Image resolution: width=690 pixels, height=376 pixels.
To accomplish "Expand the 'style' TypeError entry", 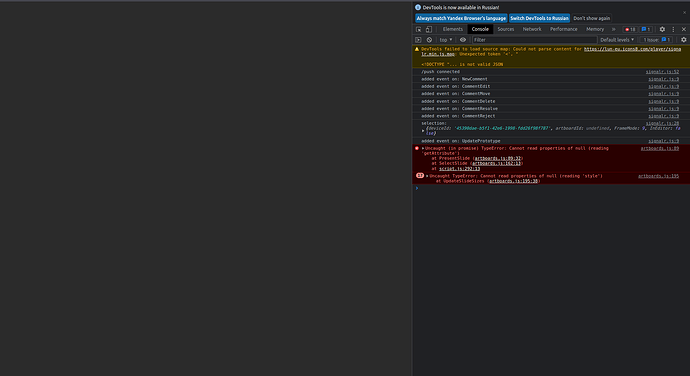I will click(427, 176).
